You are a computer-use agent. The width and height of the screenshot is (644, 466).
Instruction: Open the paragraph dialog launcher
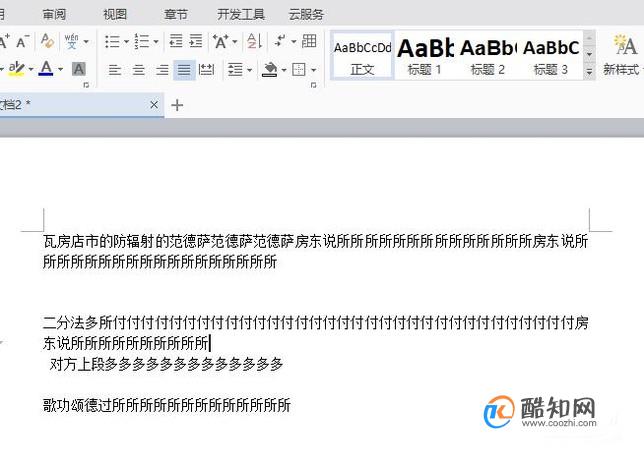click(x=313, y=85)
